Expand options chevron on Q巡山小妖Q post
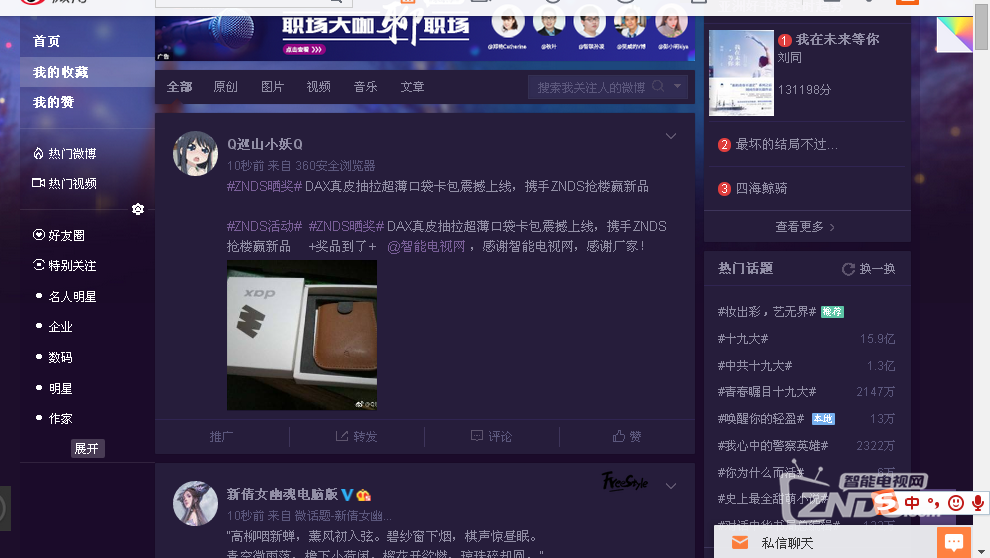The width and height of the screenshot is (990, 558). coord(671,137)
